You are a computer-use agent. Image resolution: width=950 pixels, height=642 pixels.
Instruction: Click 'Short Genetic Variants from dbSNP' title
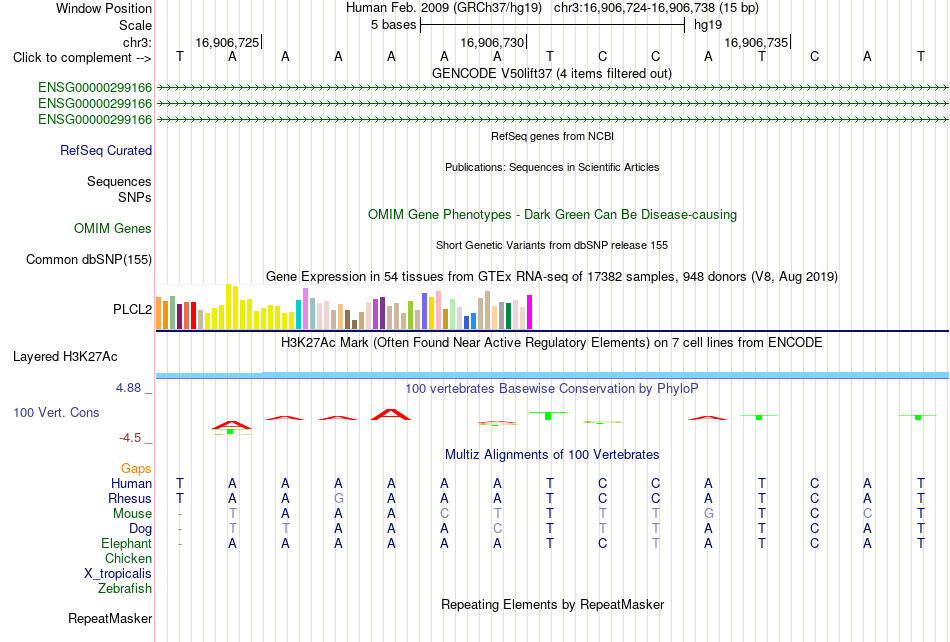tap(552, 245)
